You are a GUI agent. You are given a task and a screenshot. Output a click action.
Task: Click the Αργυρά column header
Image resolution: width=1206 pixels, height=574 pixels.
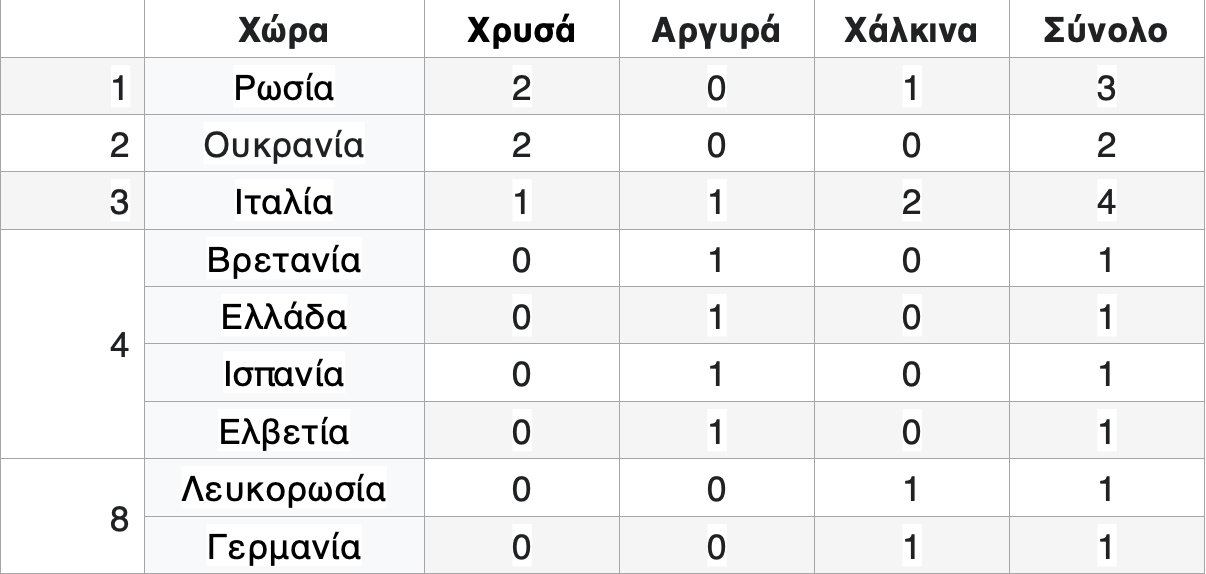(715, 31)
